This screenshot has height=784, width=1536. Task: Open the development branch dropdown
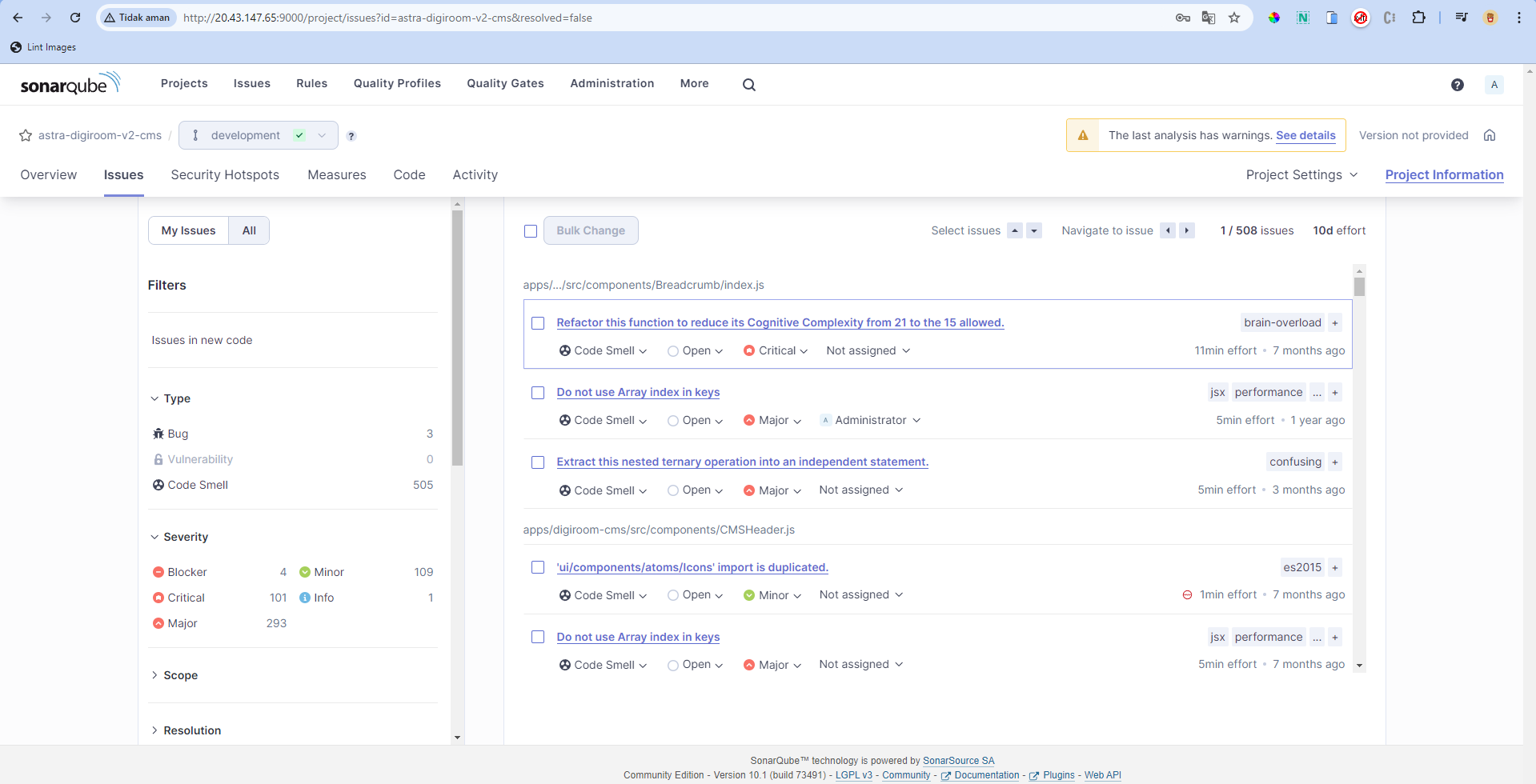tap(258, 135)
